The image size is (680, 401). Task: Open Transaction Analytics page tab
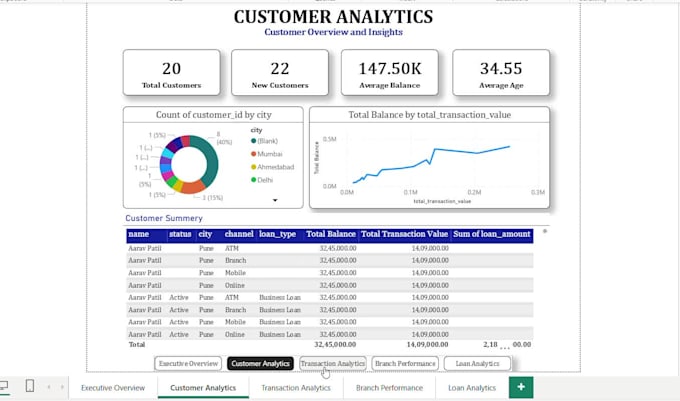coord(296,388)
